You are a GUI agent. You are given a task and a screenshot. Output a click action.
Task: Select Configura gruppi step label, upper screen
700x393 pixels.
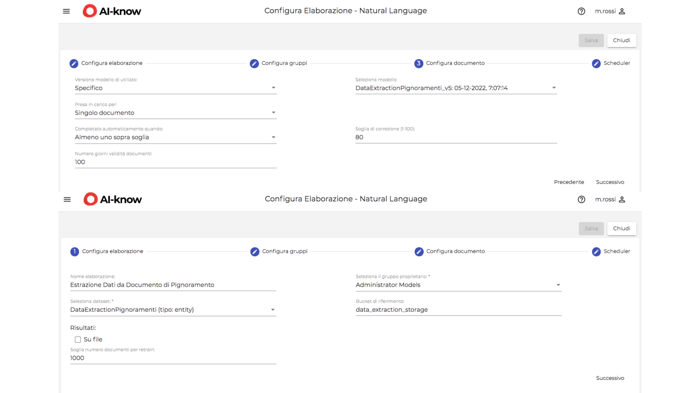284,63
